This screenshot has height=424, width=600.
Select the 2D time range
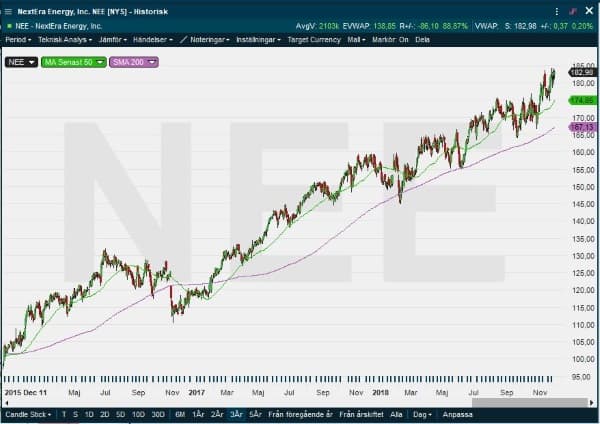coord(104,414)
